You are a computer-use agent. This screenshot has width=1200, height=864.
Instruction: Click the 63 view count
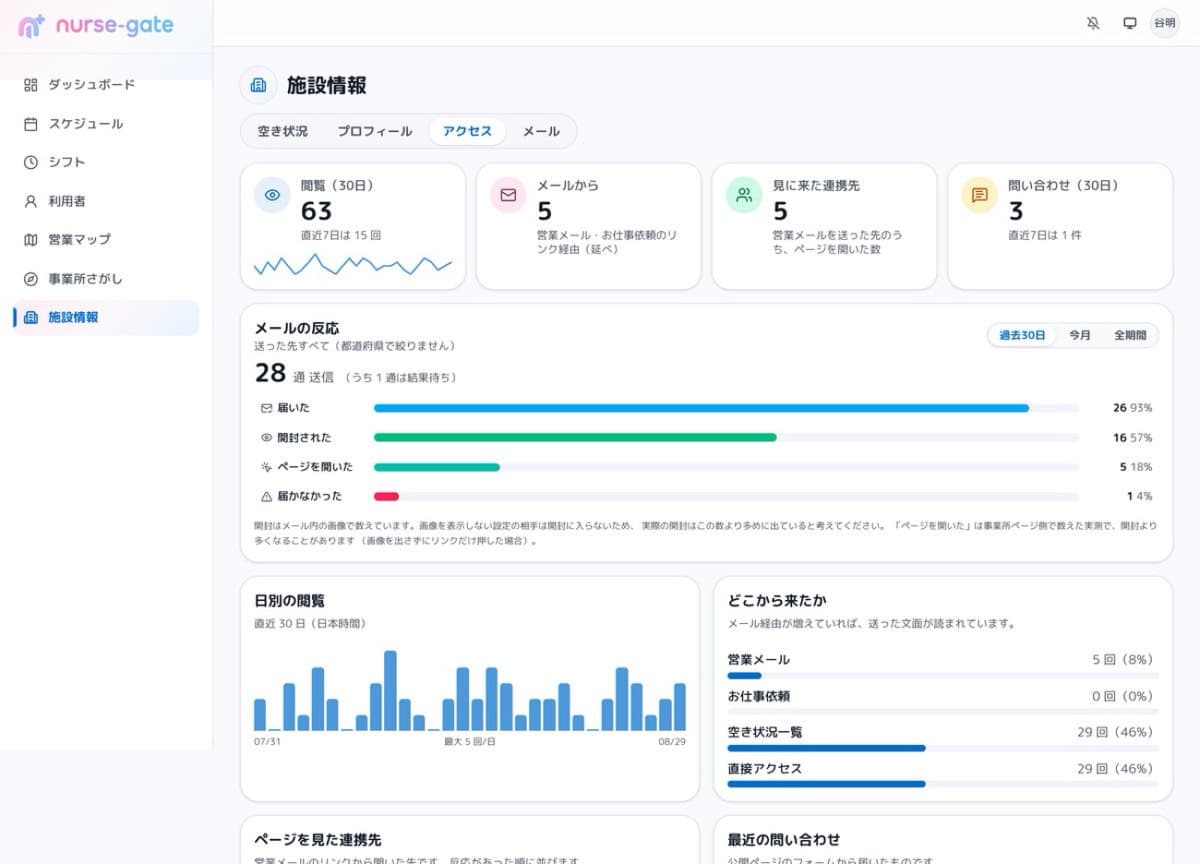click(316, 211)
